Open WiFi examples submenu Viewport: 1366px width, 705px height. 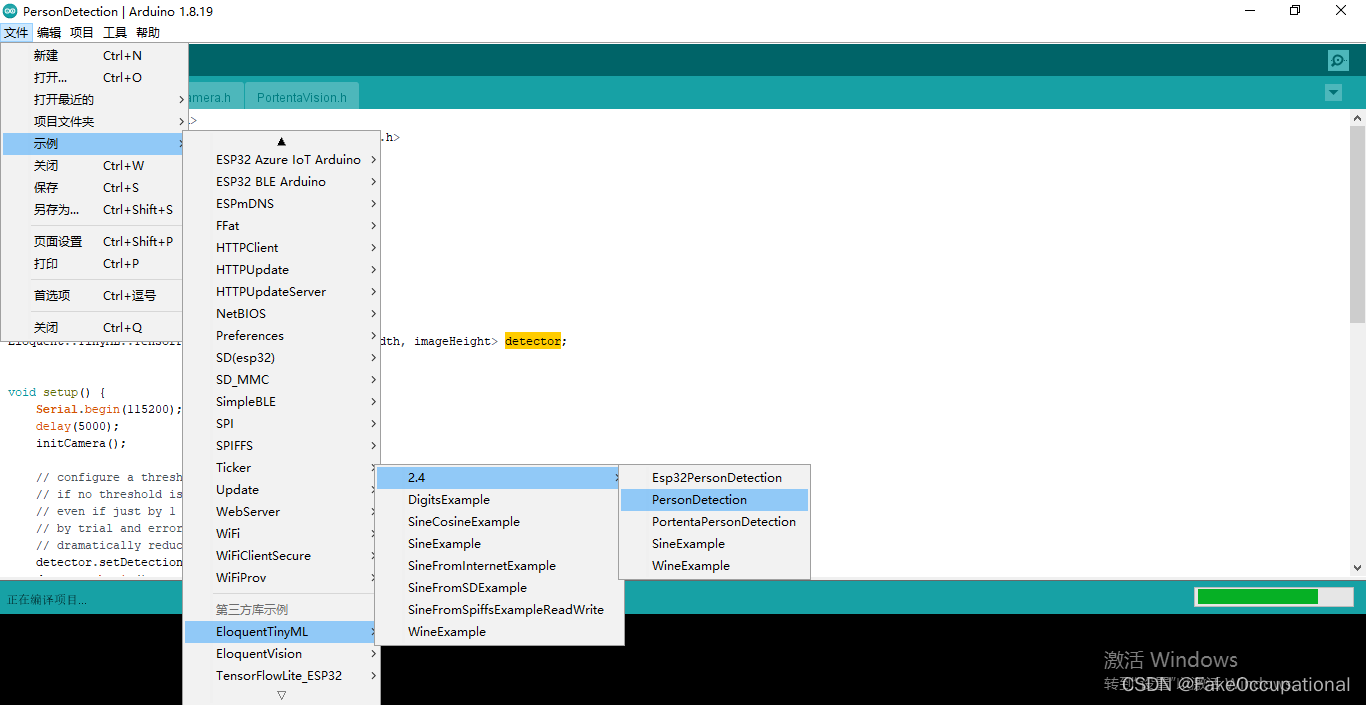point(282,534)
